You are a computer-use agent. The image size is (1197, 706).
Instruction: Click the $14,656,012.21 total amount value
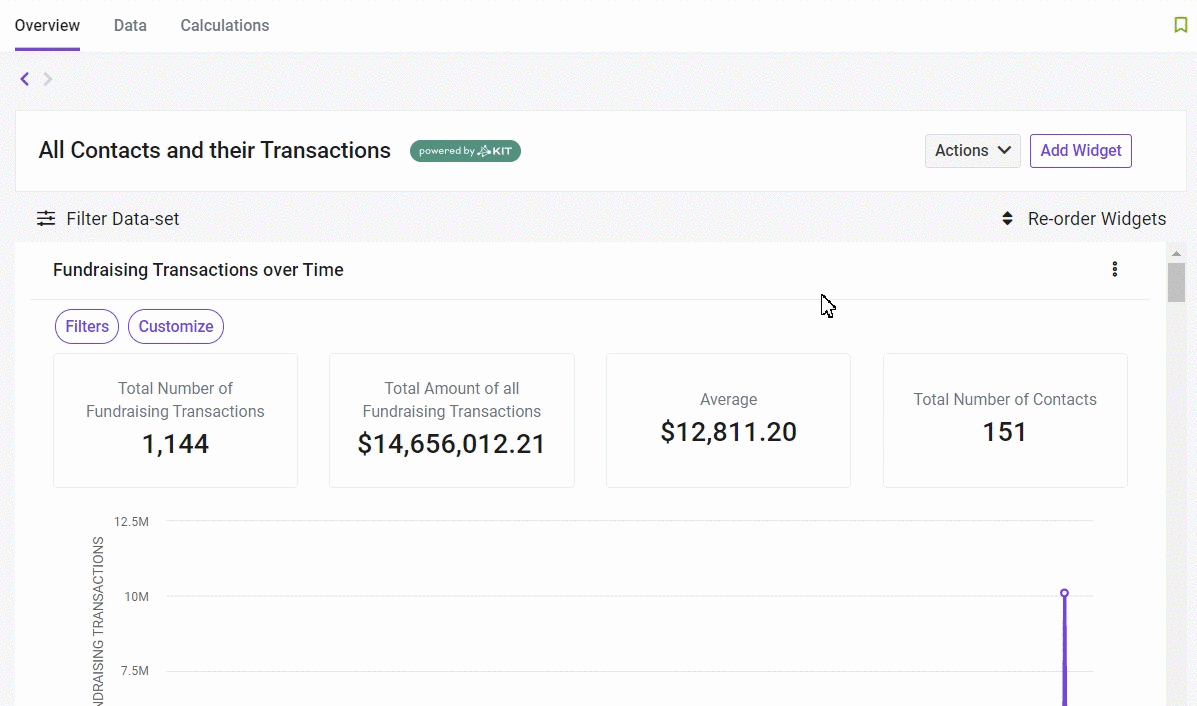[451, 444]
